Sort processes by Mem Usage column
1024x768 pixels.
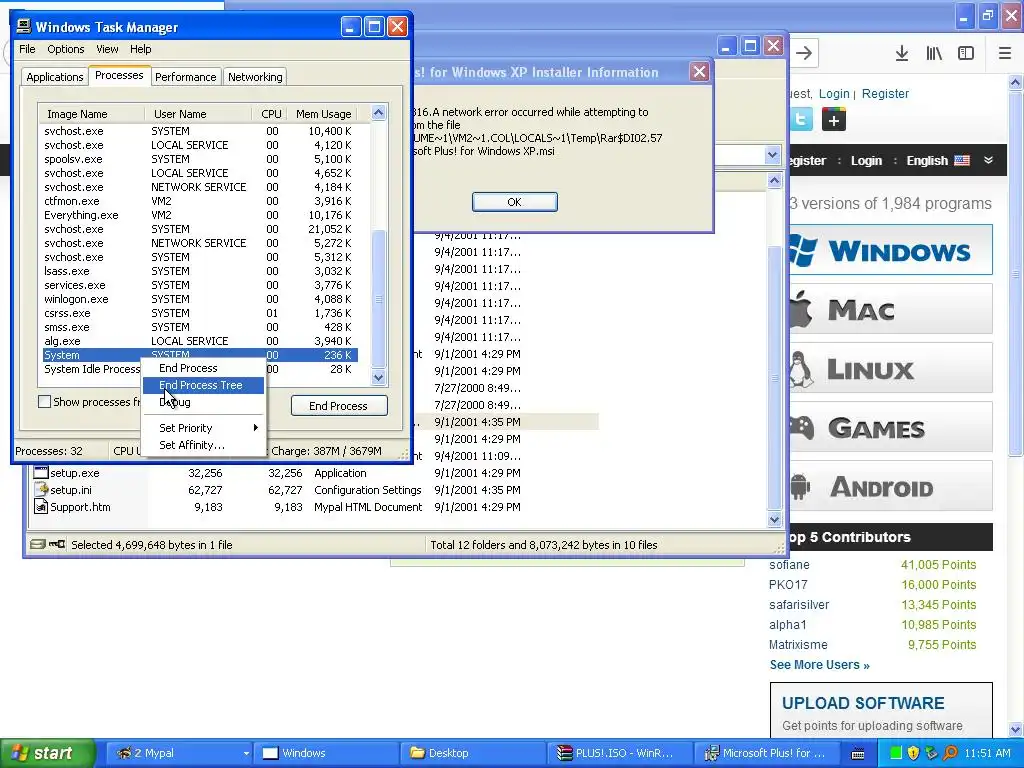pos(323,114)
